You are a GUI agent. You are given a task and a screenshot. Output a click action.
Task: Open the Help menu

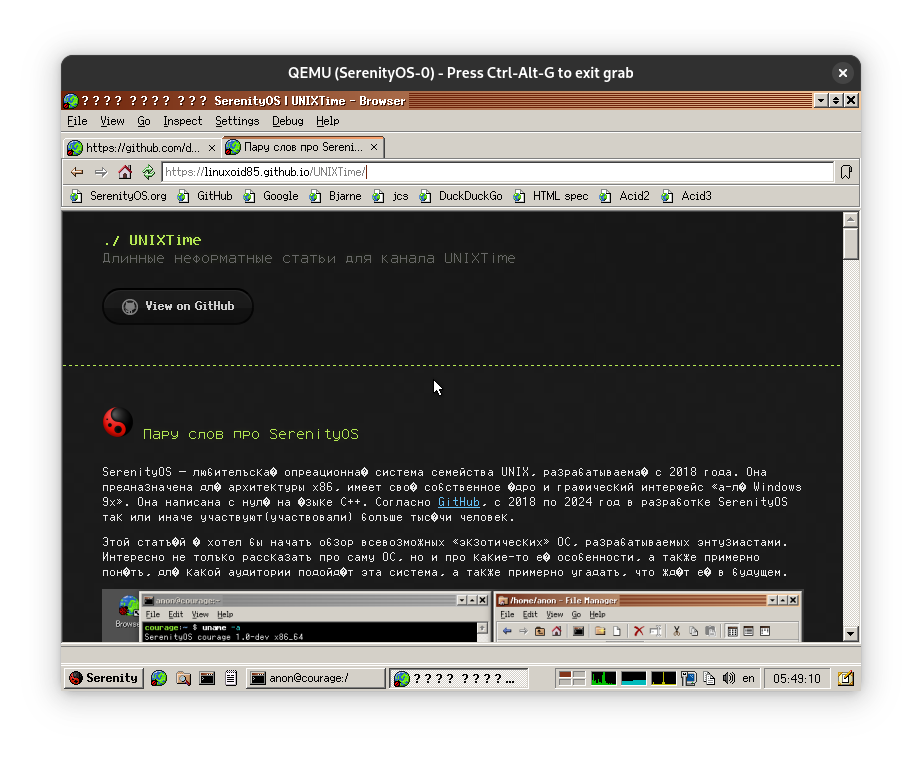328,121
